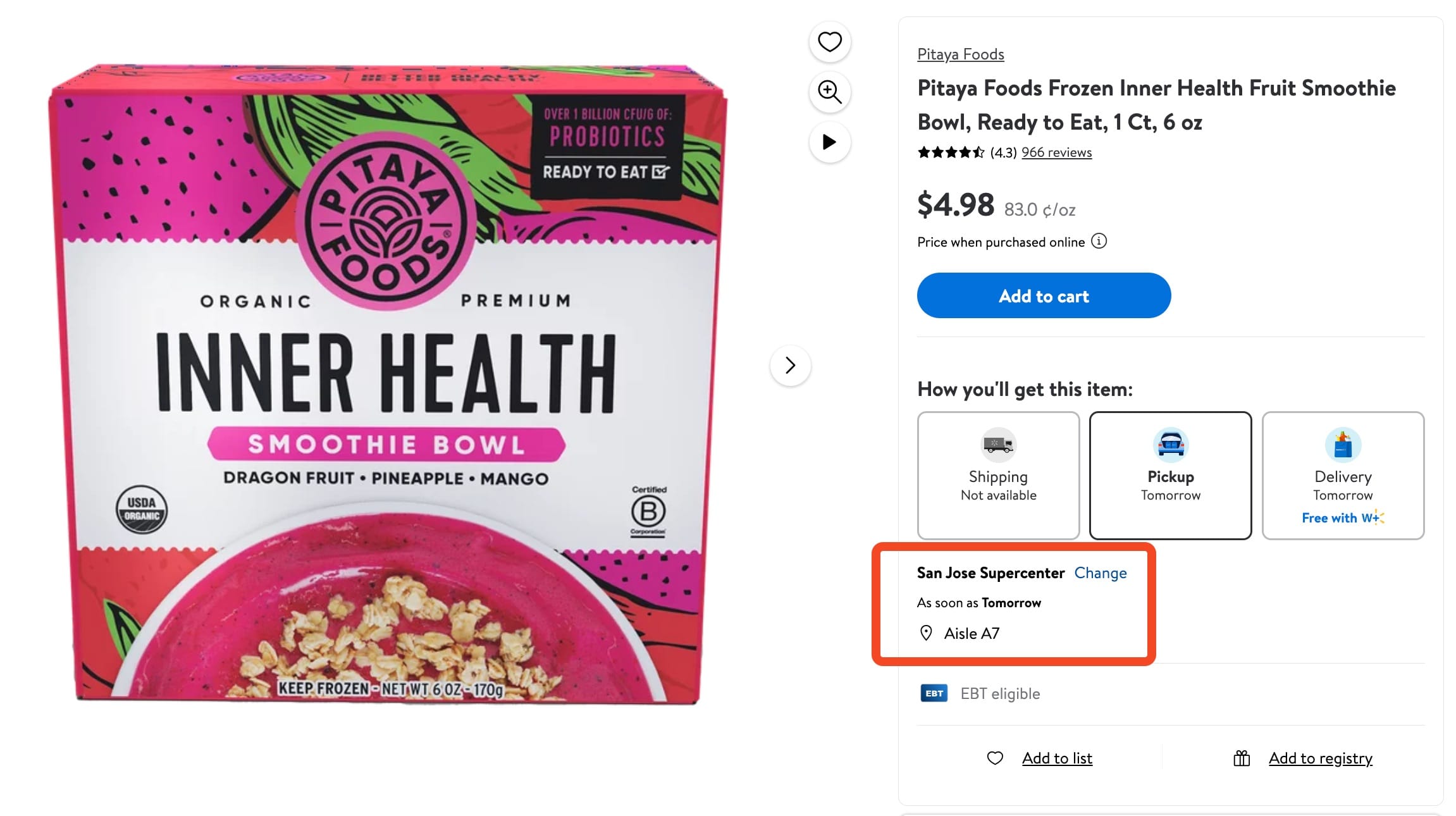
Task: Click the aisle location pin icon
Action: tap(925, 633)
